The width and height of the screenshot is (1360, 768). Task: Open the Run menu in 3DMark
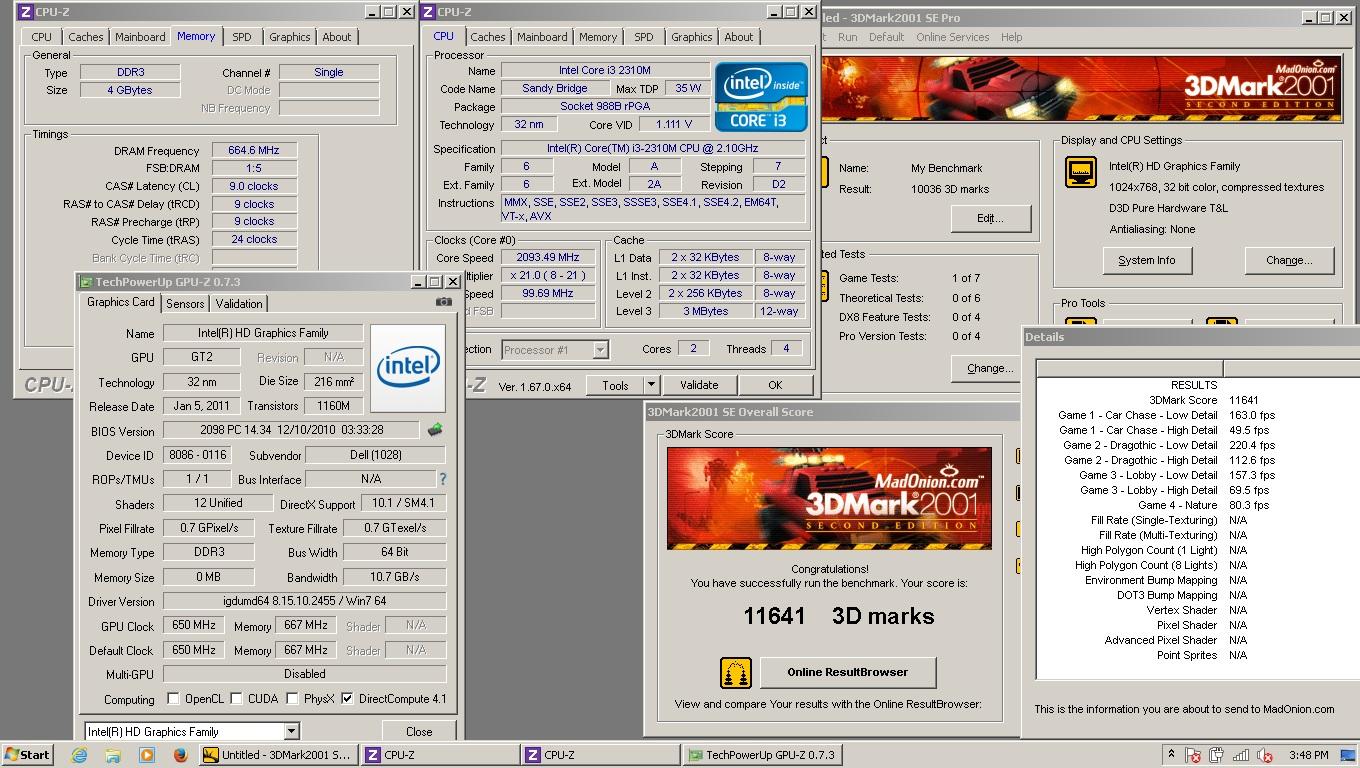click(847, 37)
